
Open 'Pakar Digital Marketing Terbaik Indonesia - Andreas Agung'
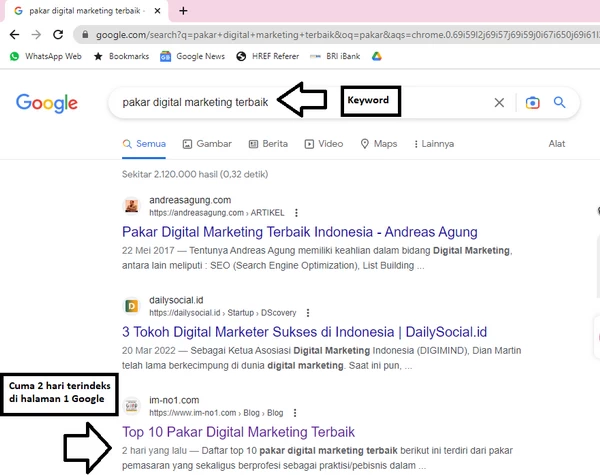pos(300,232)
